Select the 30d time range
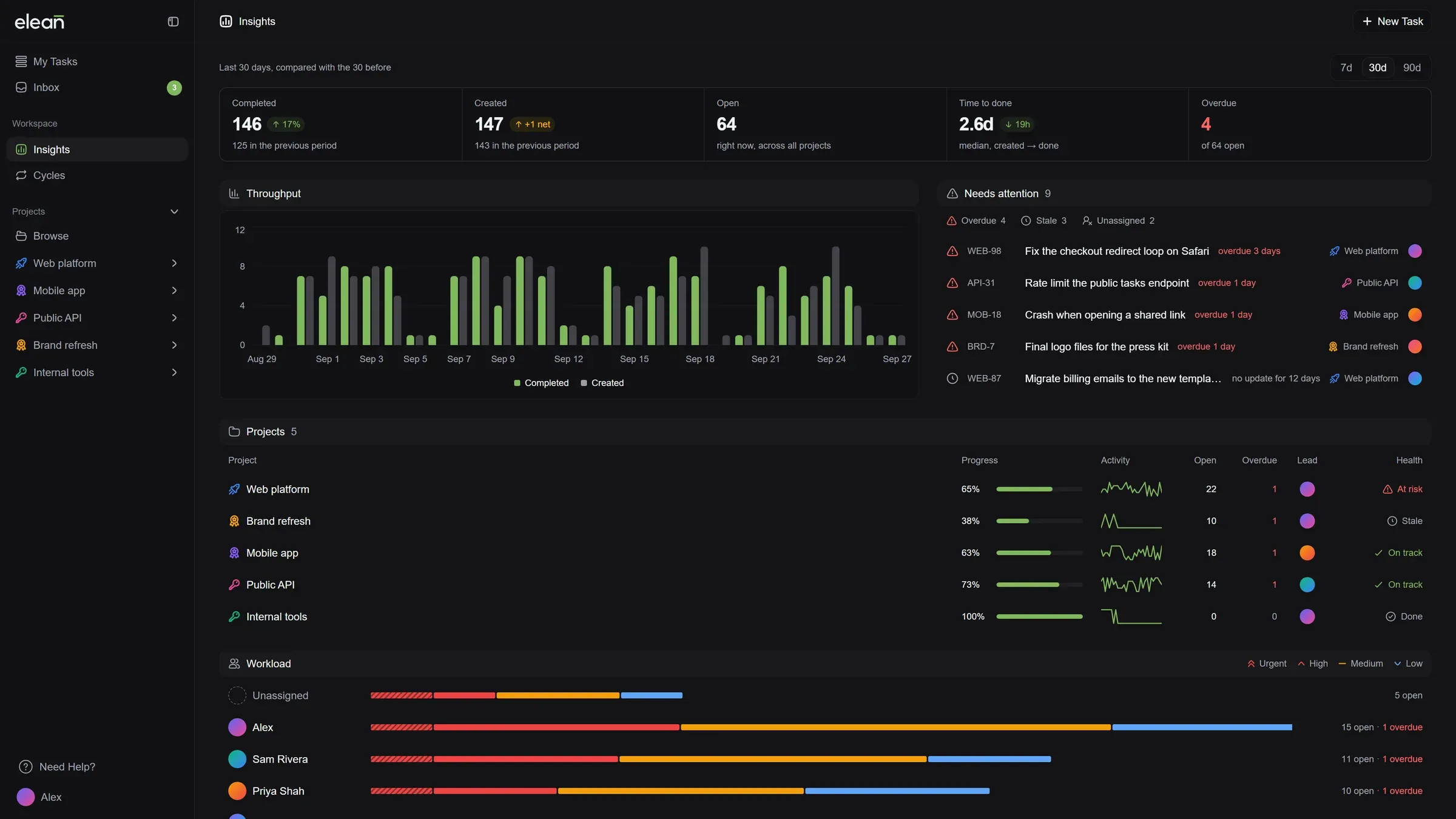 coord(1377,67)
